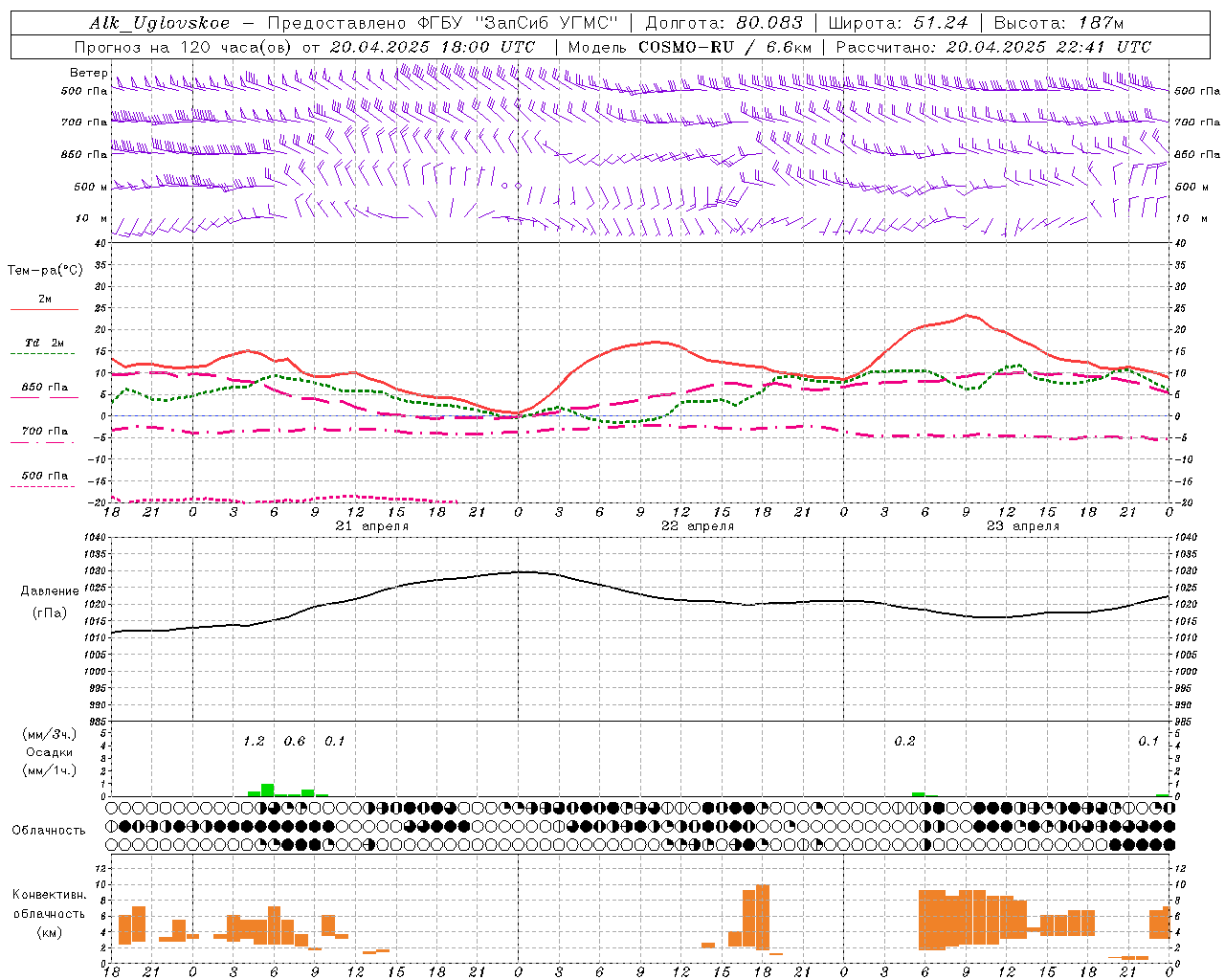This screenshot has height=980, width=1225.
Task: Click the 'Тем-ра(°C)' temperature panel label
Action: [x=45, y=271]
